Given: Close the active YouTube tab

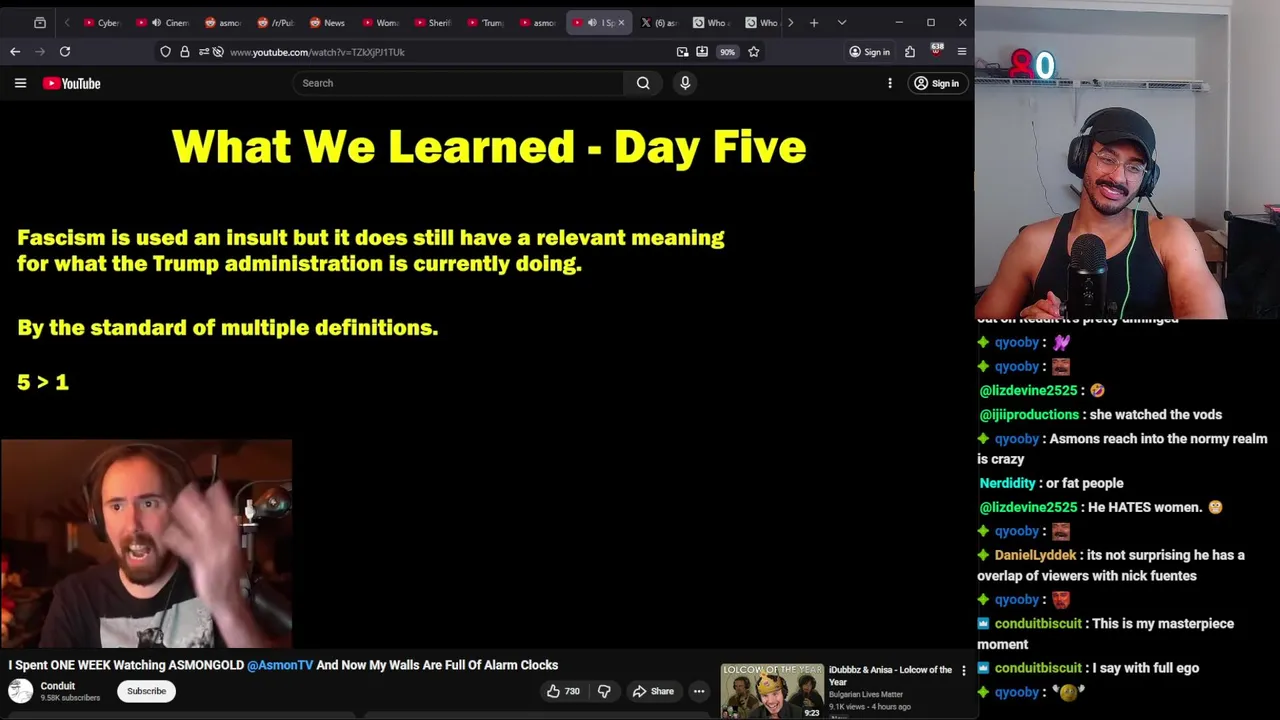Looking at the screenshot, I should click(x=621, y=22).
